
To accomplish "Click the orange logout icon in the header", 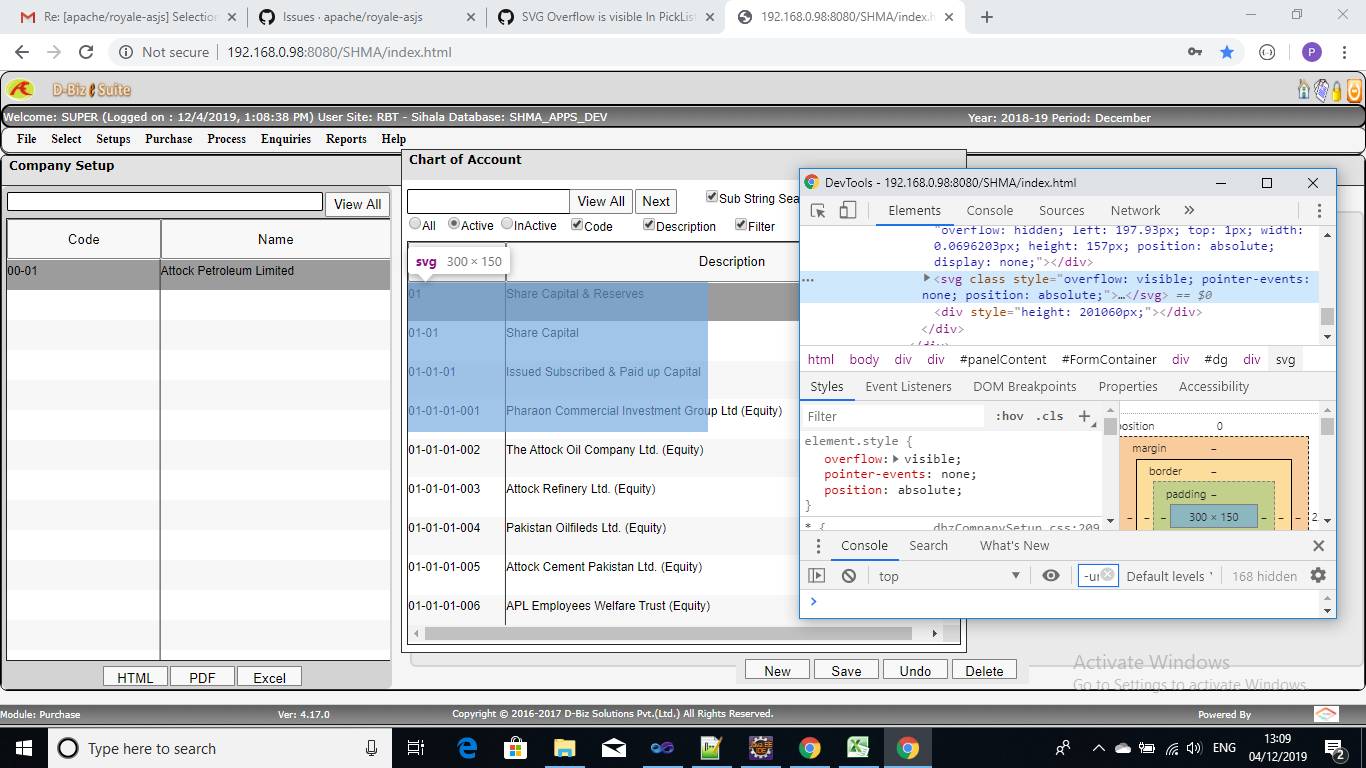I will coord(1354,91).
